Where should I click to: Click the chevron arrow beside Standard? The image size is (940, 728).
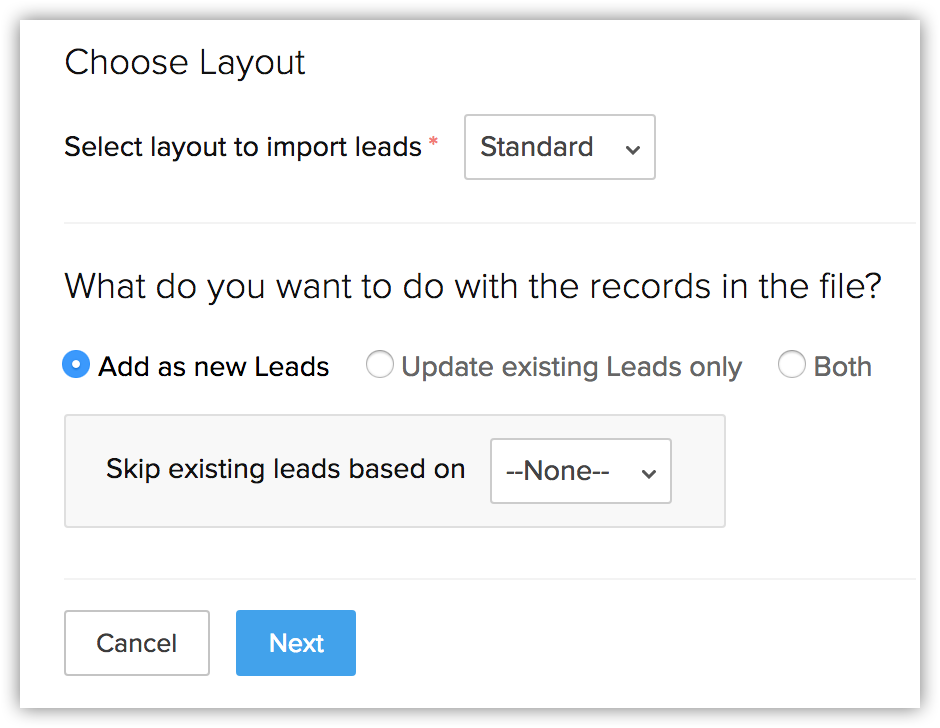(x=632, y=149)
